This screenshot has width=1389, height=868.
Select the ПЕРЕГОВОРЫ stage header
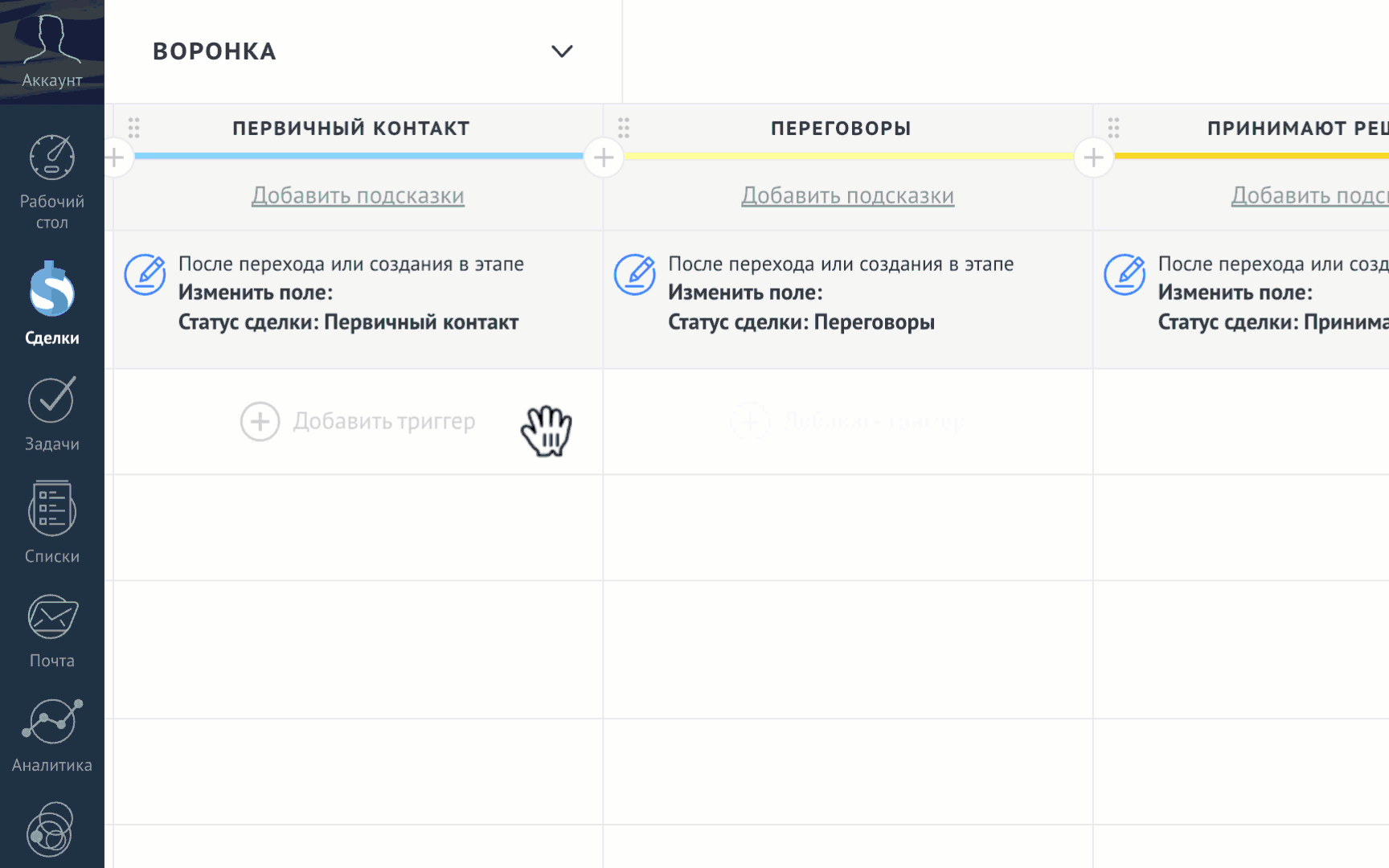(x=841, y=129)
